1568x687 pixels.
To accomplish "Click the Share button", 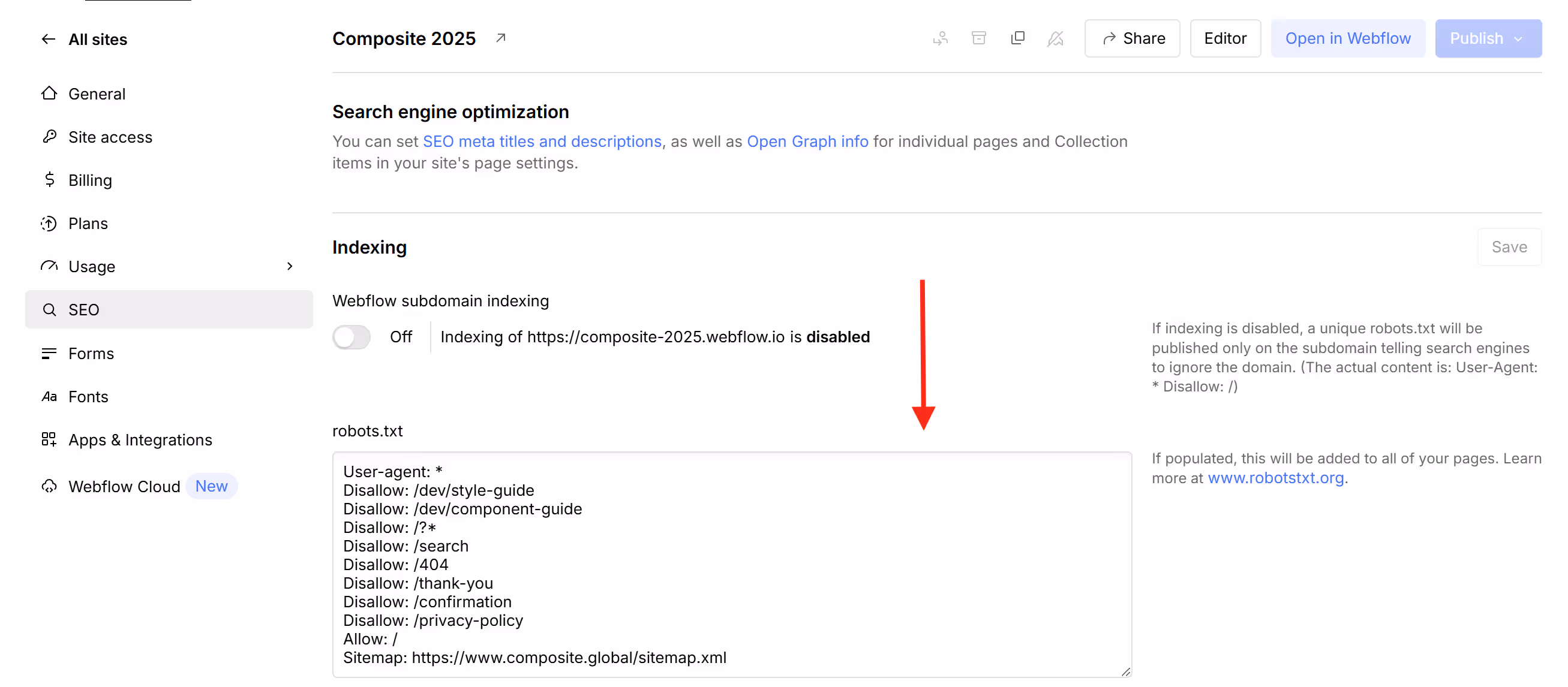I will 1132,38.
